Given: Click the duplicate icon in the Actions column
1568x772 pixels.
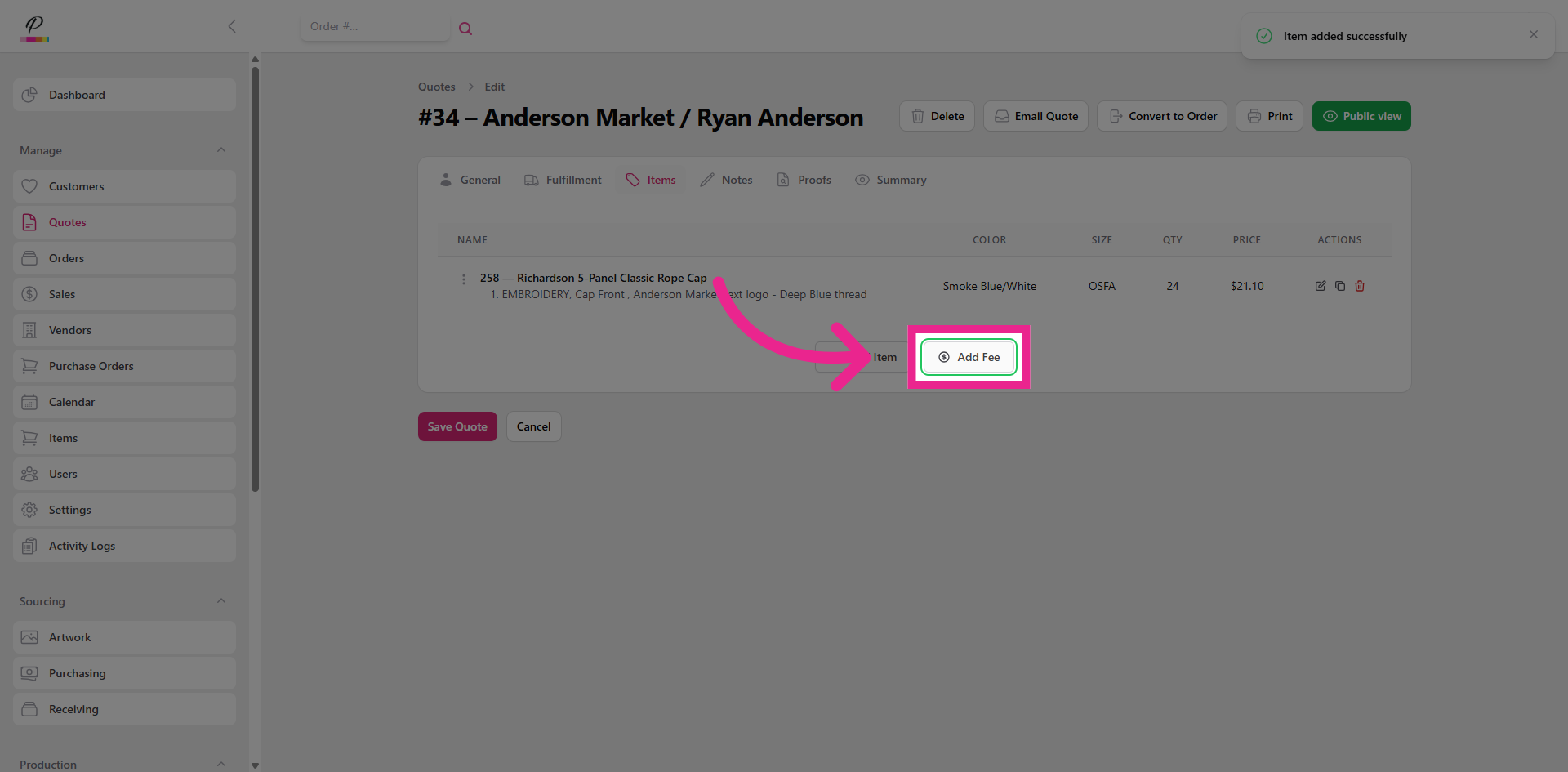Looking at the screenshot, I should [1340, 286].
